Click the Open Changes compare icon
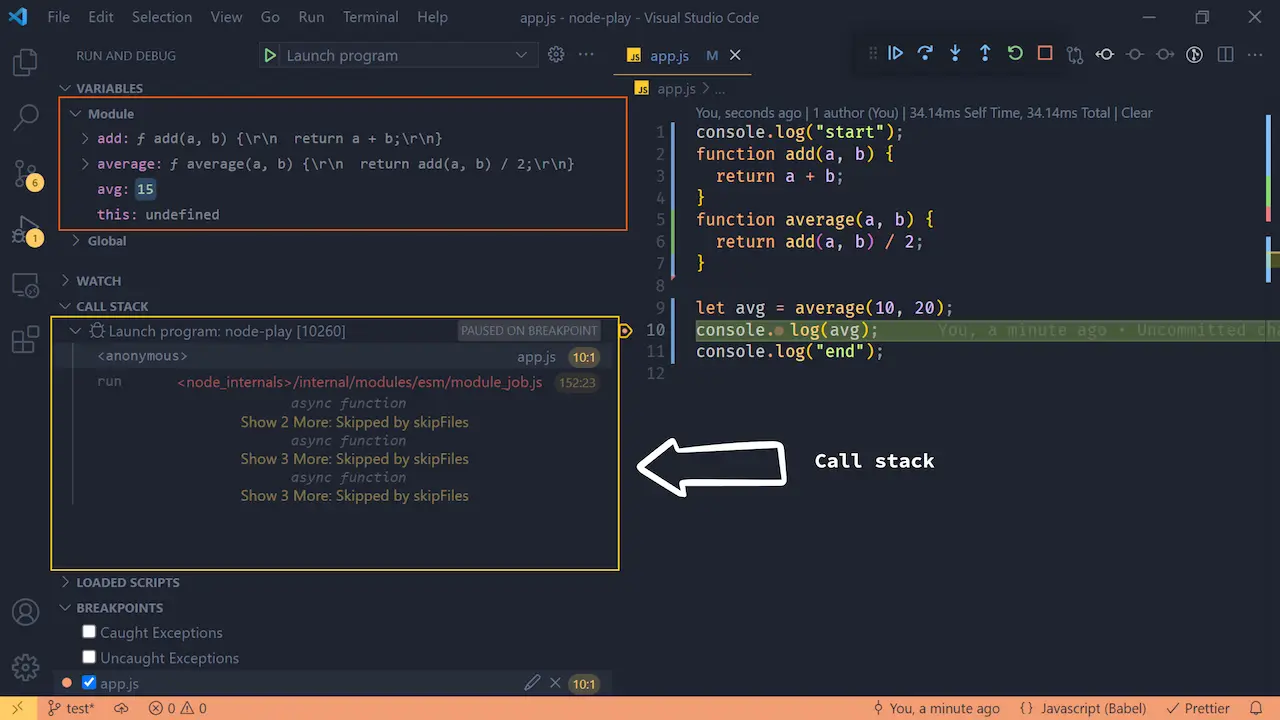 pyautogui.click(x=1075, y=55)
